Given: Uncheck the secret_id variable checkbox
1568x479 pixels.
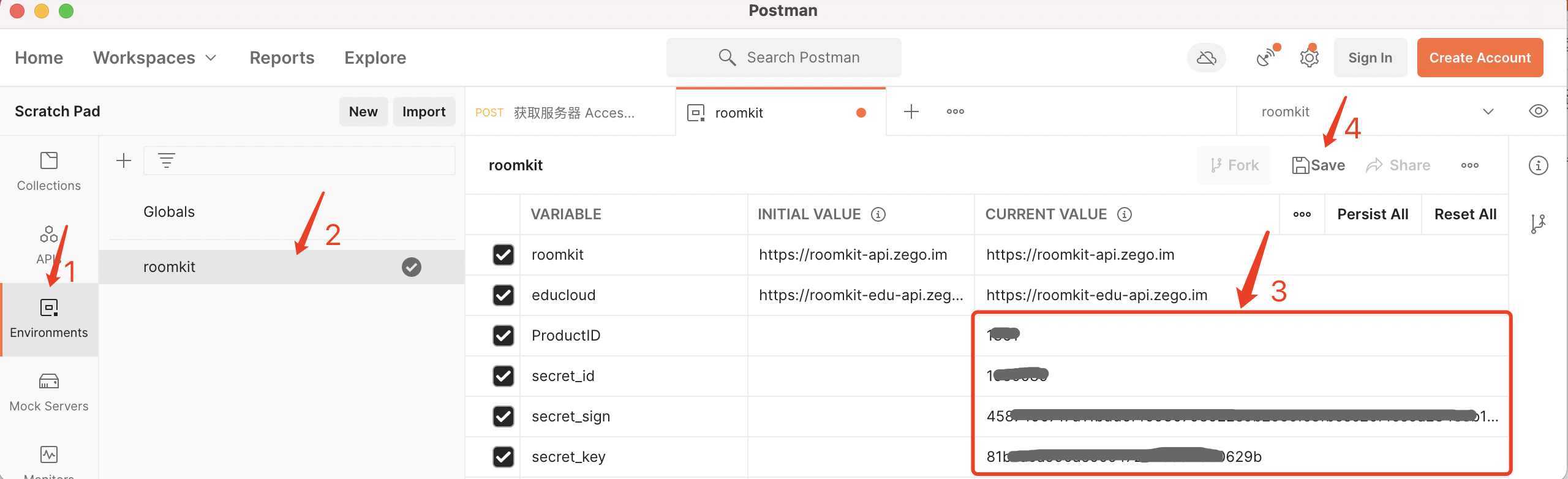Looking at the screenshot, I should coord(503,376).
